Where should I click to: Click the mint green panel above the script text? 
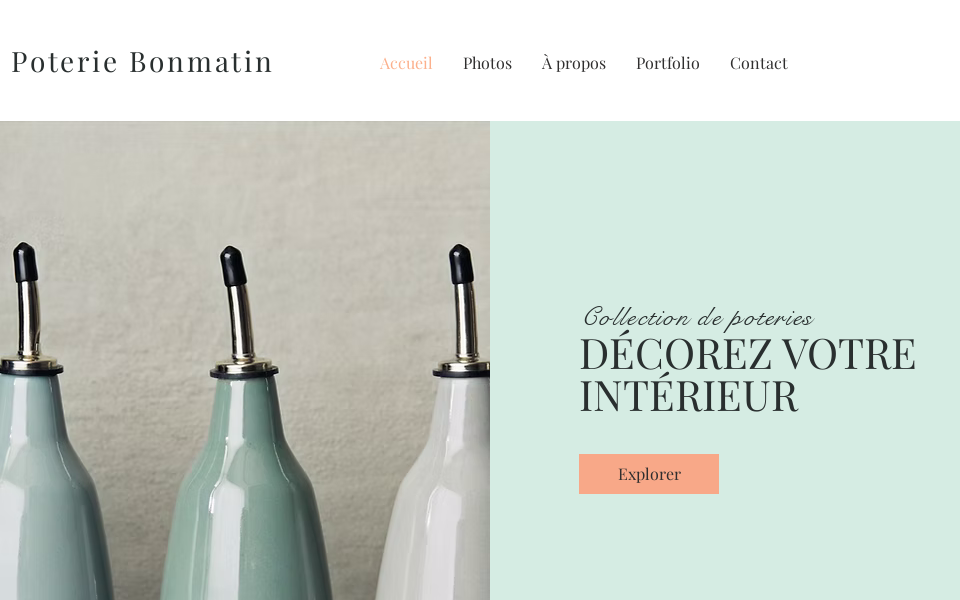point(725,208)
